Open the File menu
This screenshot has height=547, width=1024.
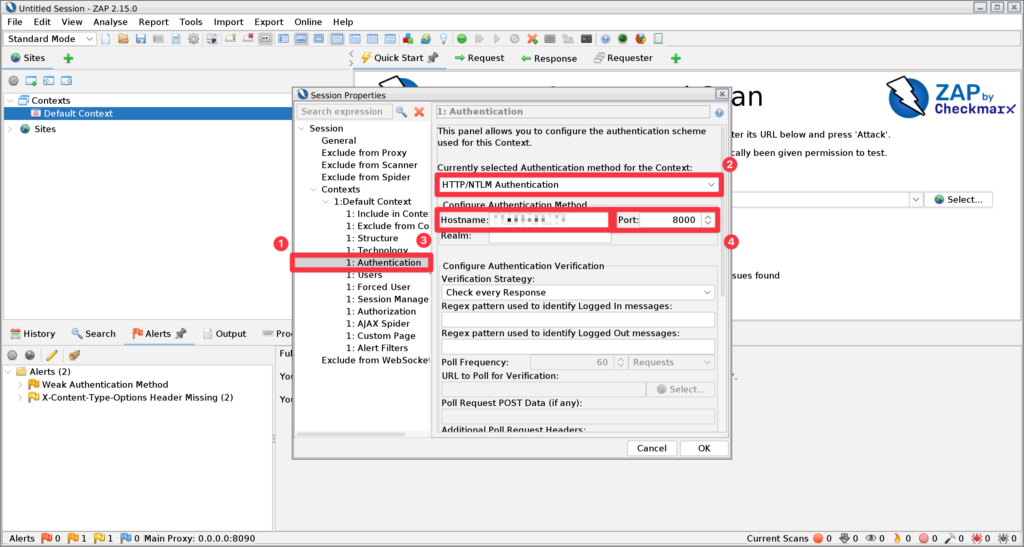(x=14, y=22)
